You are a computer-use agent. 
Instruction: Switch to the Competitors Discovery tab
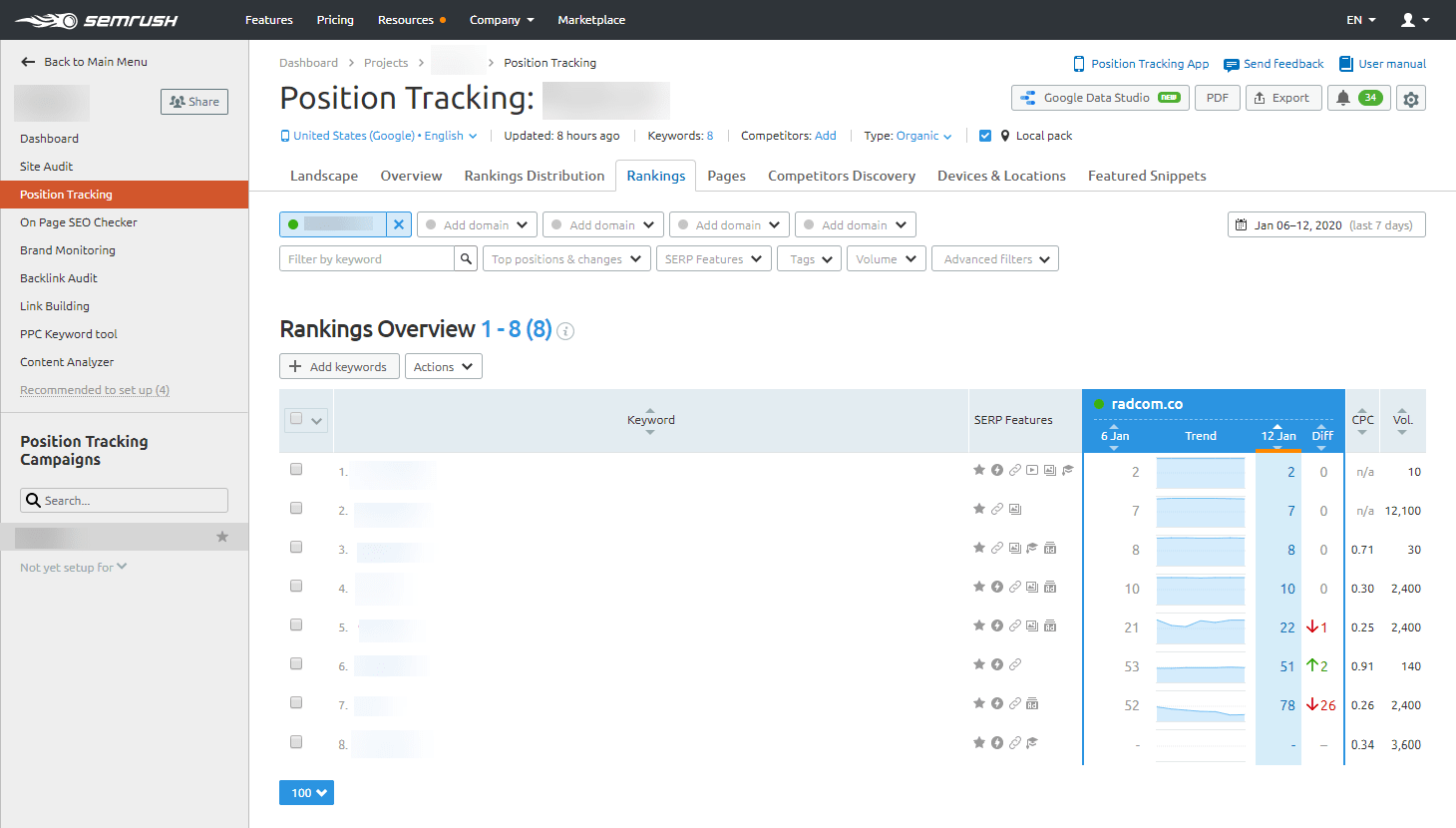click(841, 176)
